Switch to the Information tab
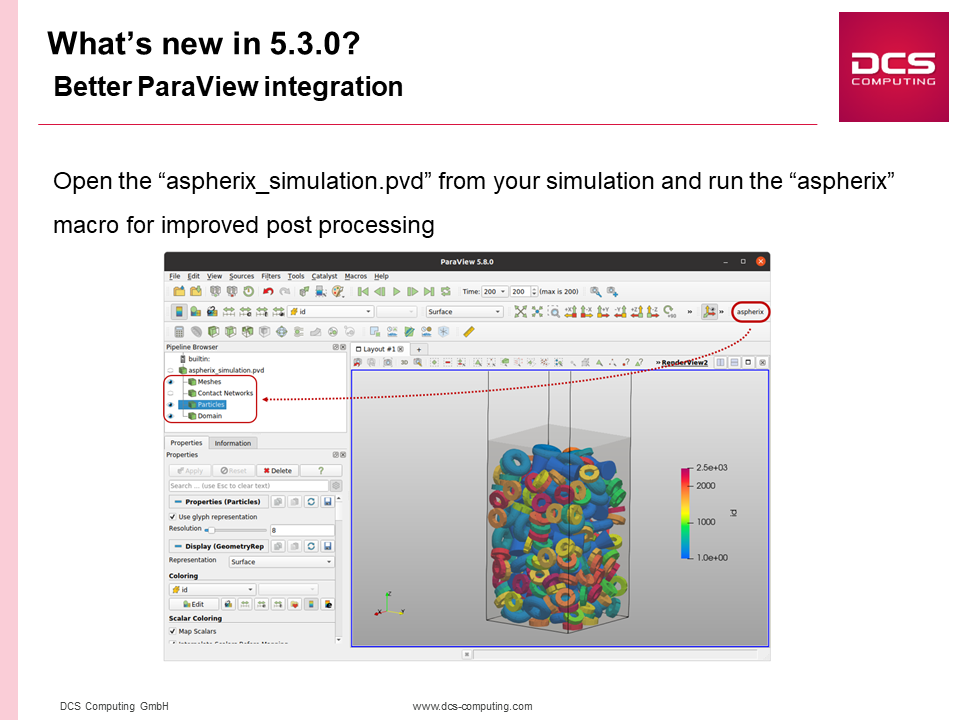Screen dimensions: 960x720 coord(233,443)
